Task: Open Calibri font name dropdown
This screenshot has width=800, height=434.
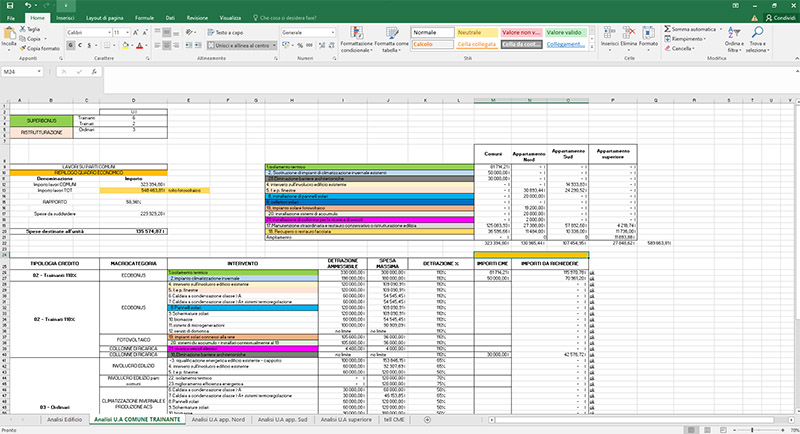Action: pyautogui.click(x=109, y=32)
